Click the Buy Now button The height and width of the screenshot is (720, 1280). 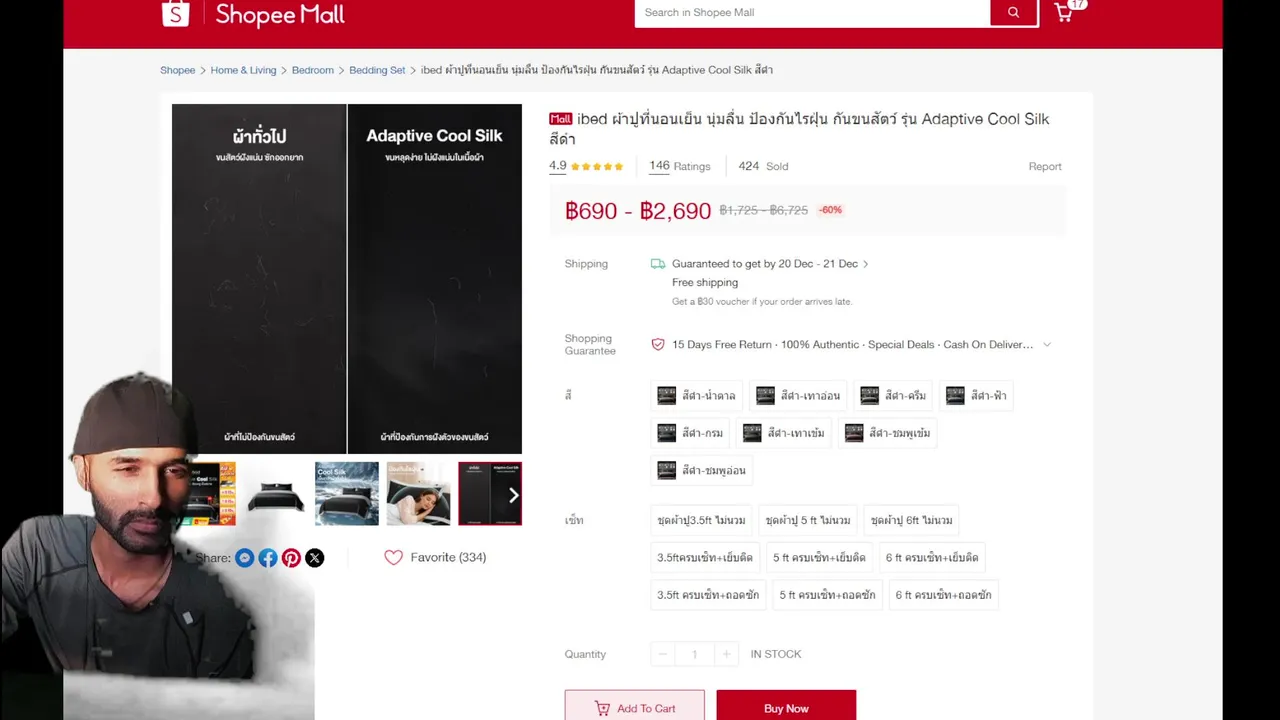tap(786, 707)
